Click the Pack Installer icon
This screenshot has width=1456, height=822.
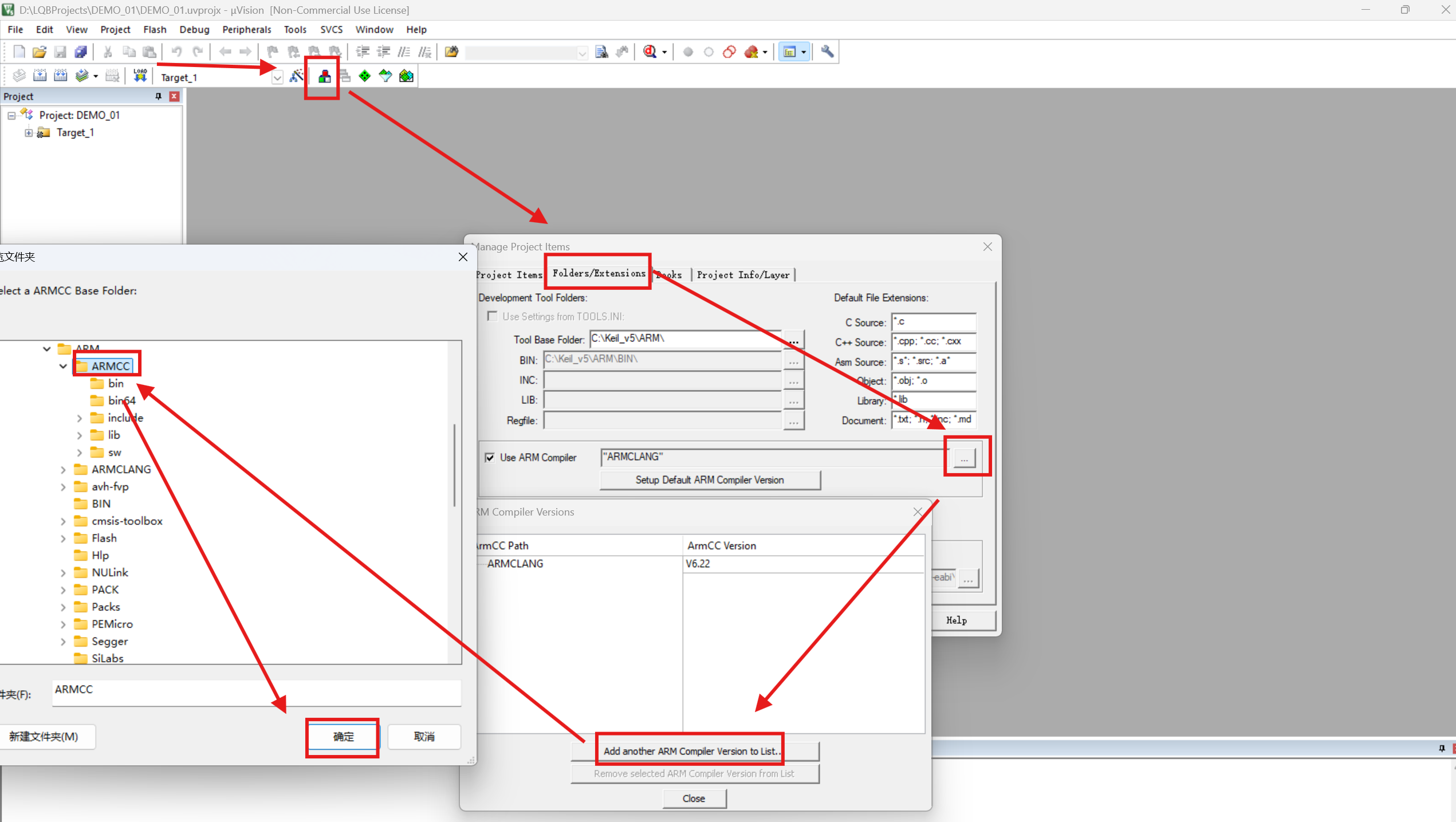click(406, 76)
